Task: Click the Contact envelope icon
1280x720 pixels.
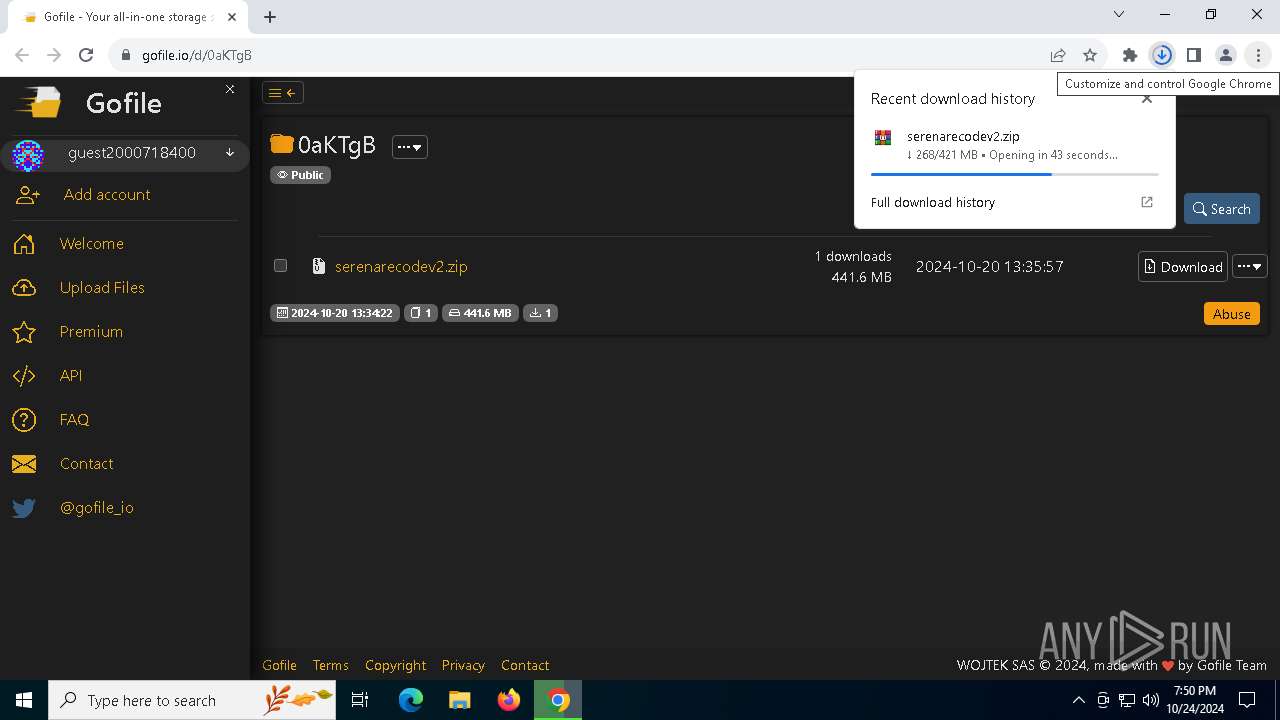Action: pyautogui.click(x=24, y=464)
